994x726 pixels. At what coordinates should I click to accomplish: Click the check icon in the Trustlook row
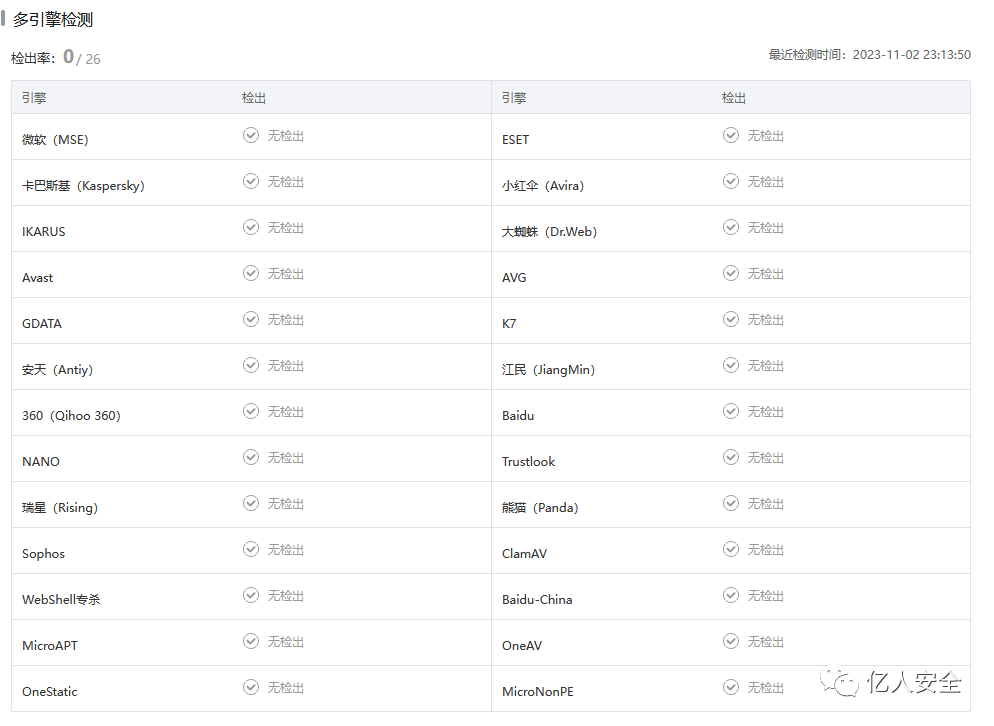click(731, 457)
